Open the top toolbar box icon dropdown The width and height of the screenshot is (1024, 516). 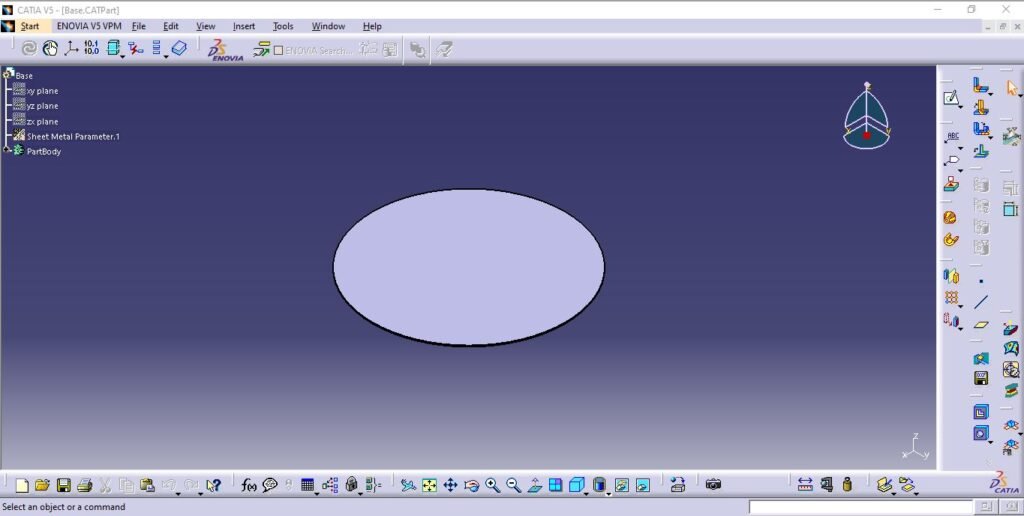point(122,57)
